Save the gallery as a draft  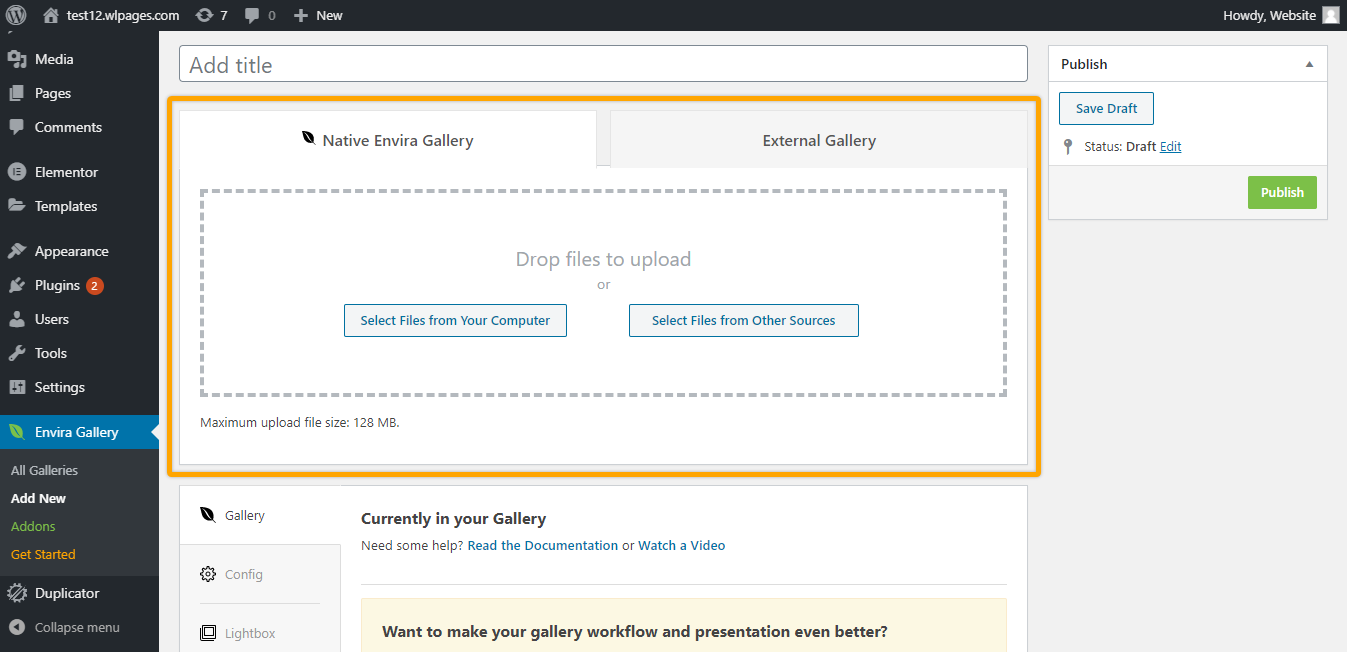coord(1106,109)
